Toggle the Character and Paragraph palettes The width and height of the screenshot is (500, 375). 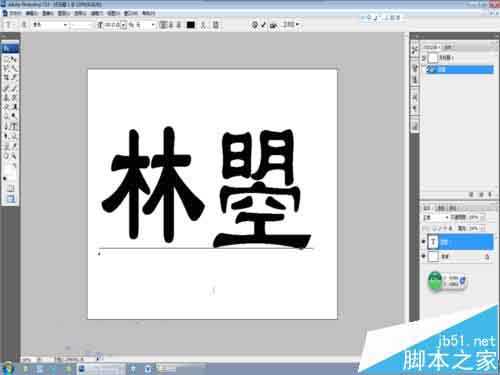[216, 25]
